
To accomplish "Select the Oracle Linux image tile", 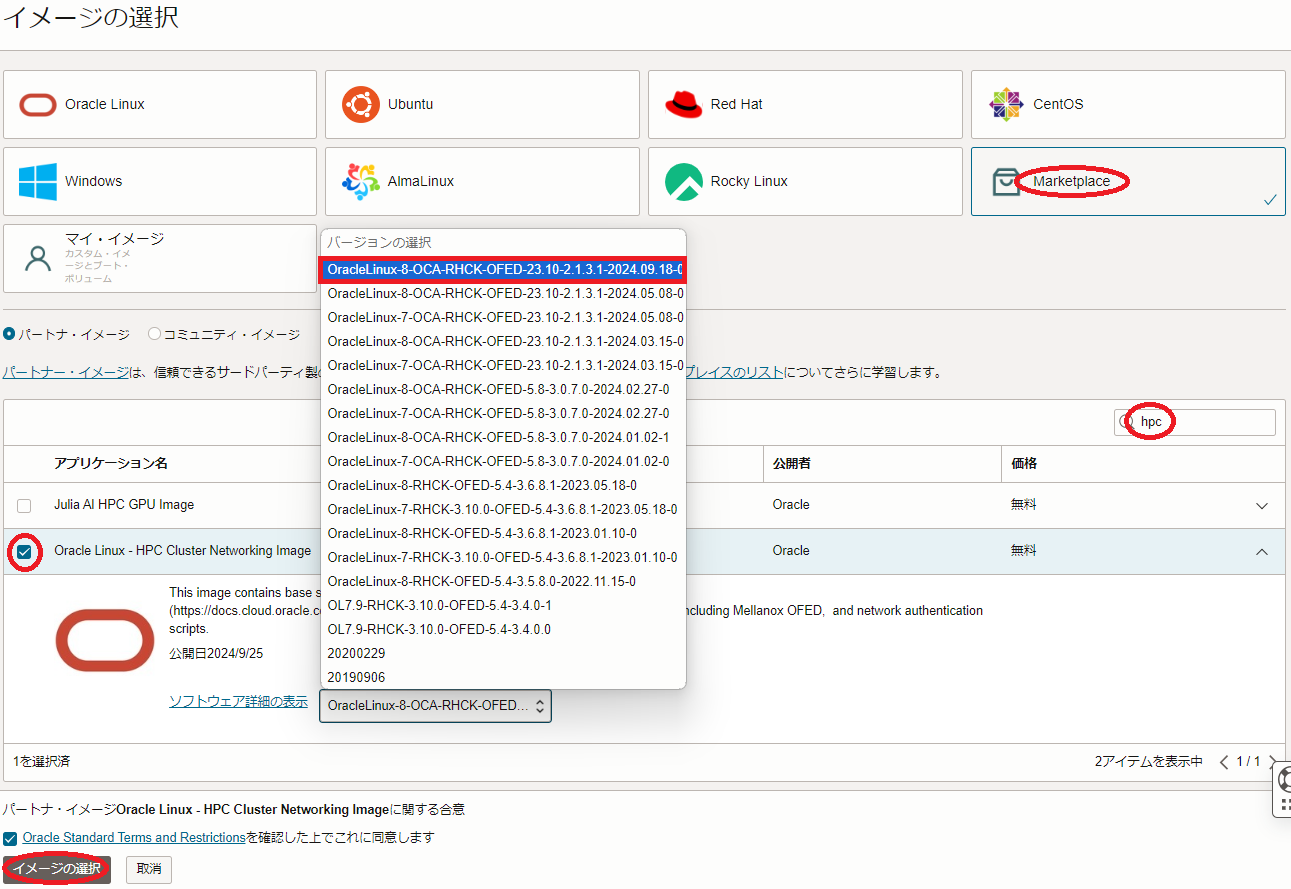I will tap(160, 104).
